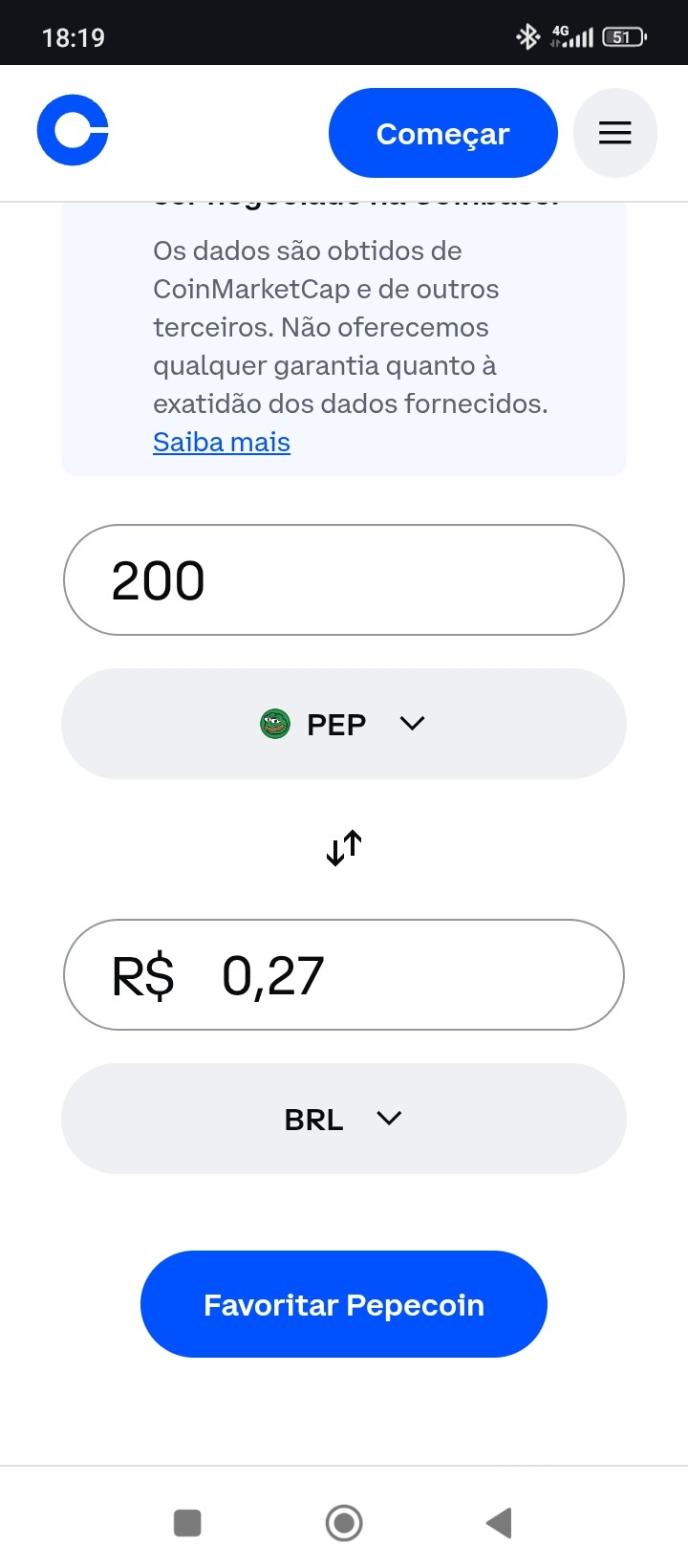Viewport: 688px width, 1568px height.
Task: Open the hamburger menu
Action: [614, 133]
